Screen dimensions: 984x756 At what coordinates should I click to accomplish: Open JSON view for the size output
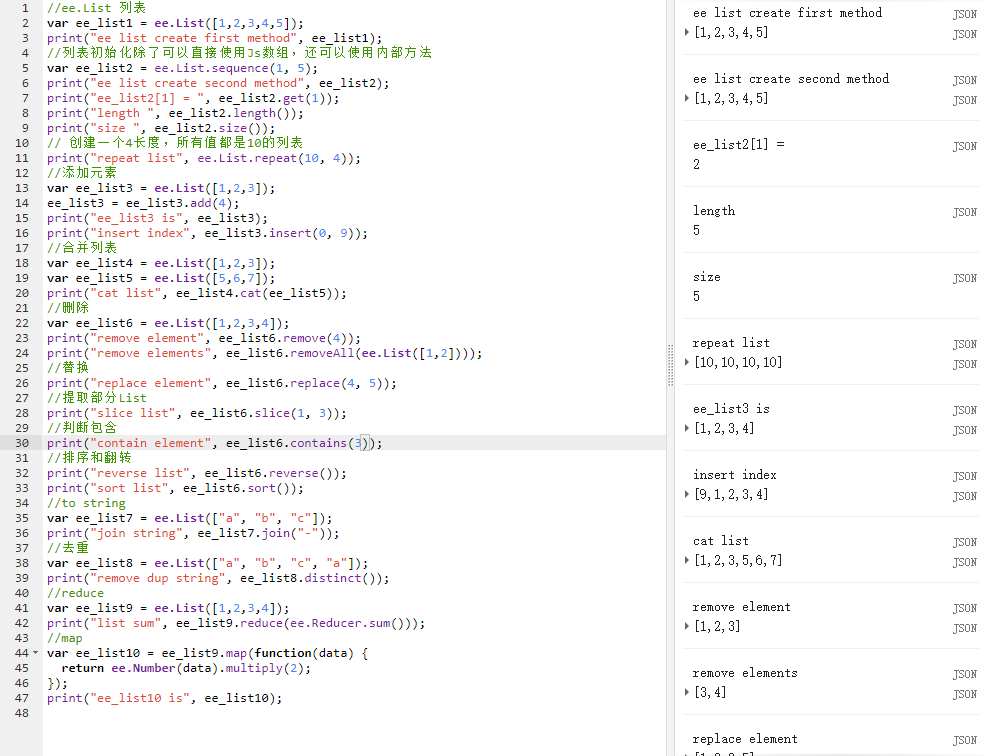click(x=964, y=277)
